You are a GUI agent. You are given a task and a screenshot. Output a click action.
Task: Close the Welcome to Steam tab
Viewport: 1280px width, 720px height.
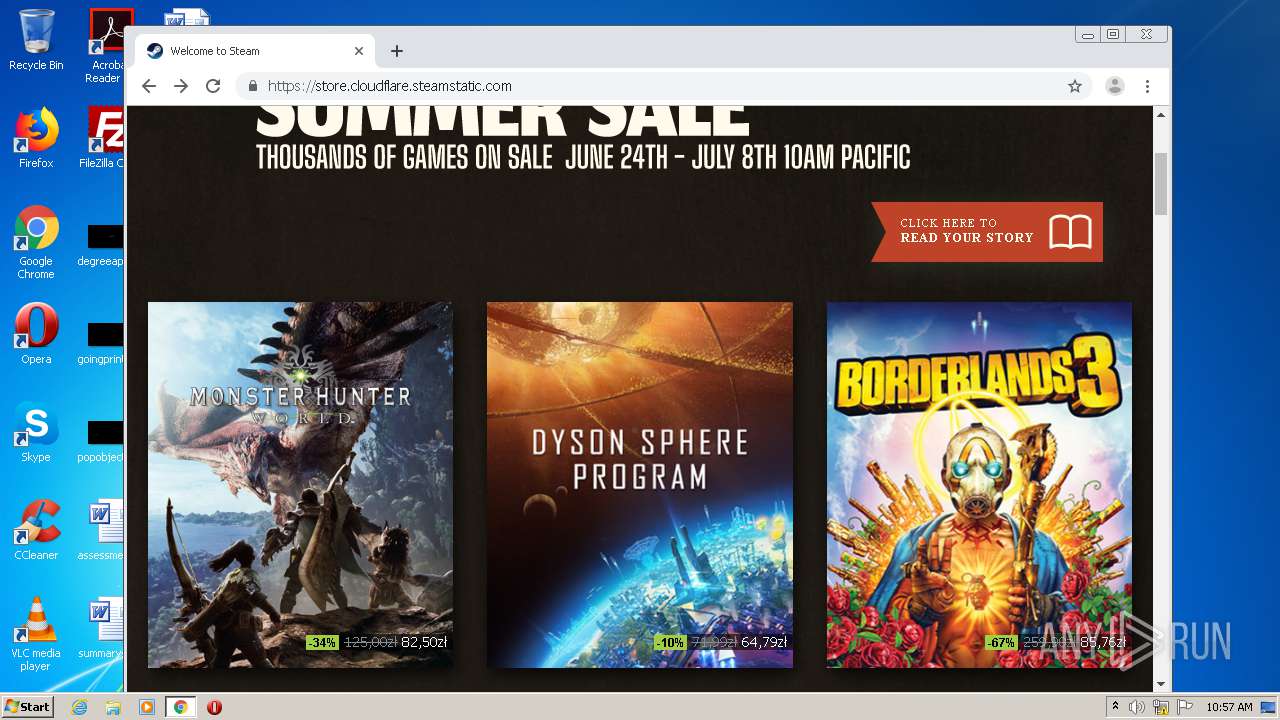(x=359, y=51)
